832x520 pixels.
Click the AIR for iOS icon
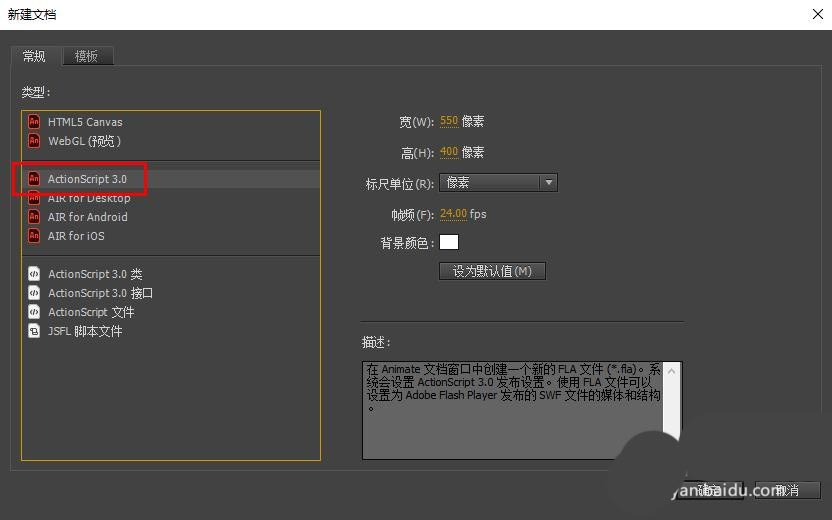(34, 236)
